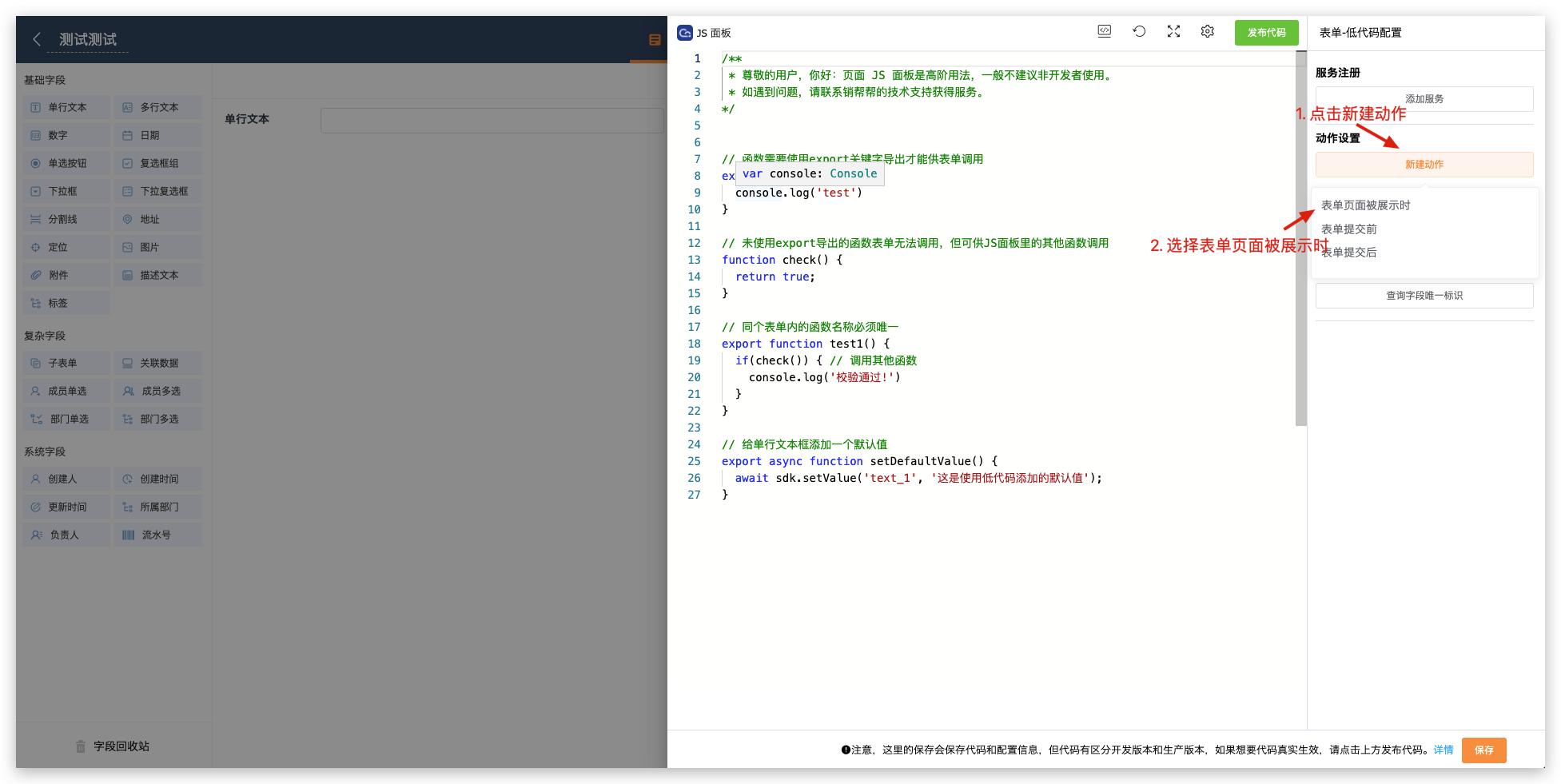
Task: Click the 发布代码 green button
Action: (x=1266, y=33)
